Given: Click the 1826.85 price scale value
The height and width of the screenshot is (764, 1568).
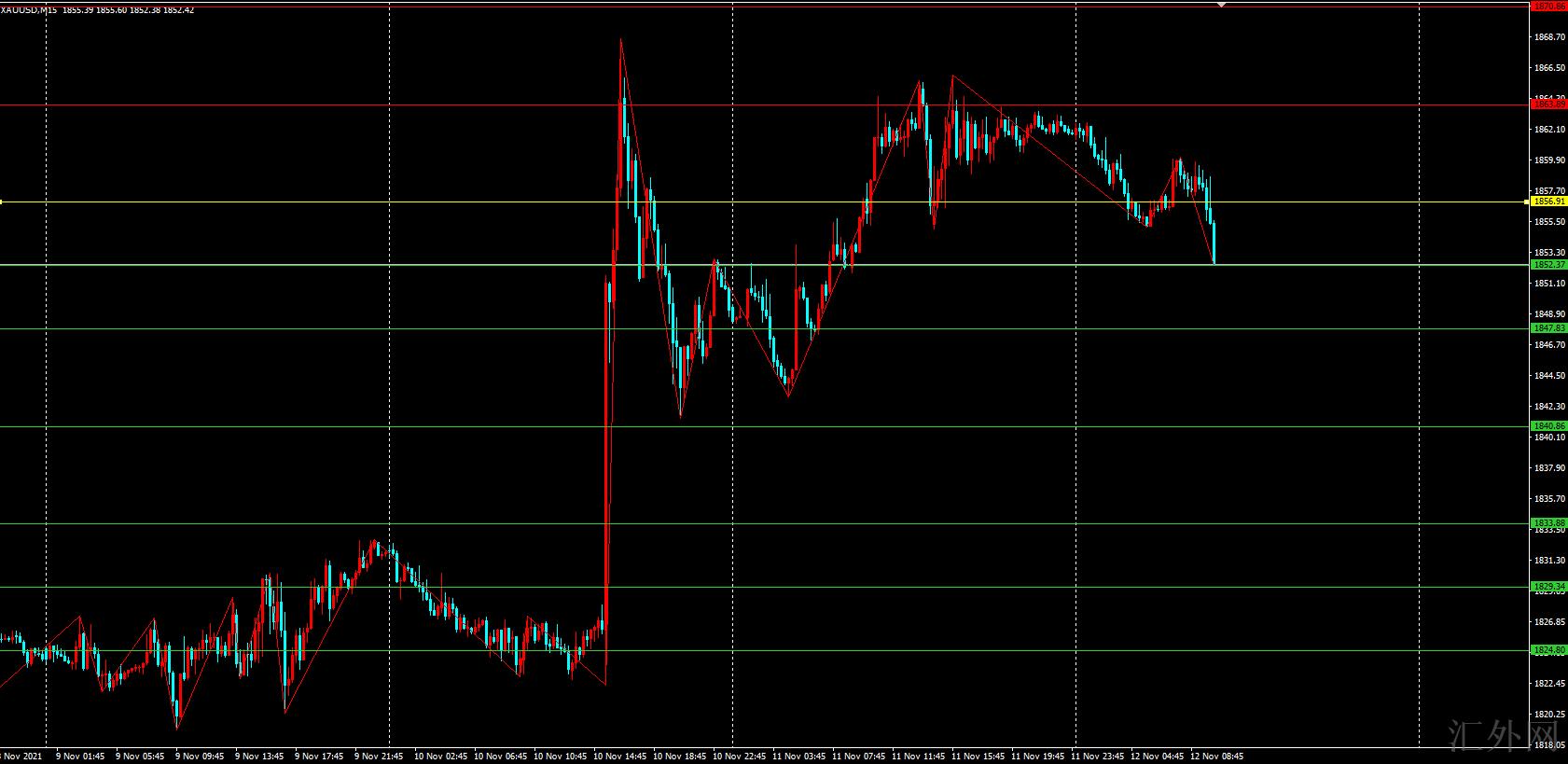Looking at the screenshot, I should 1549,622.
